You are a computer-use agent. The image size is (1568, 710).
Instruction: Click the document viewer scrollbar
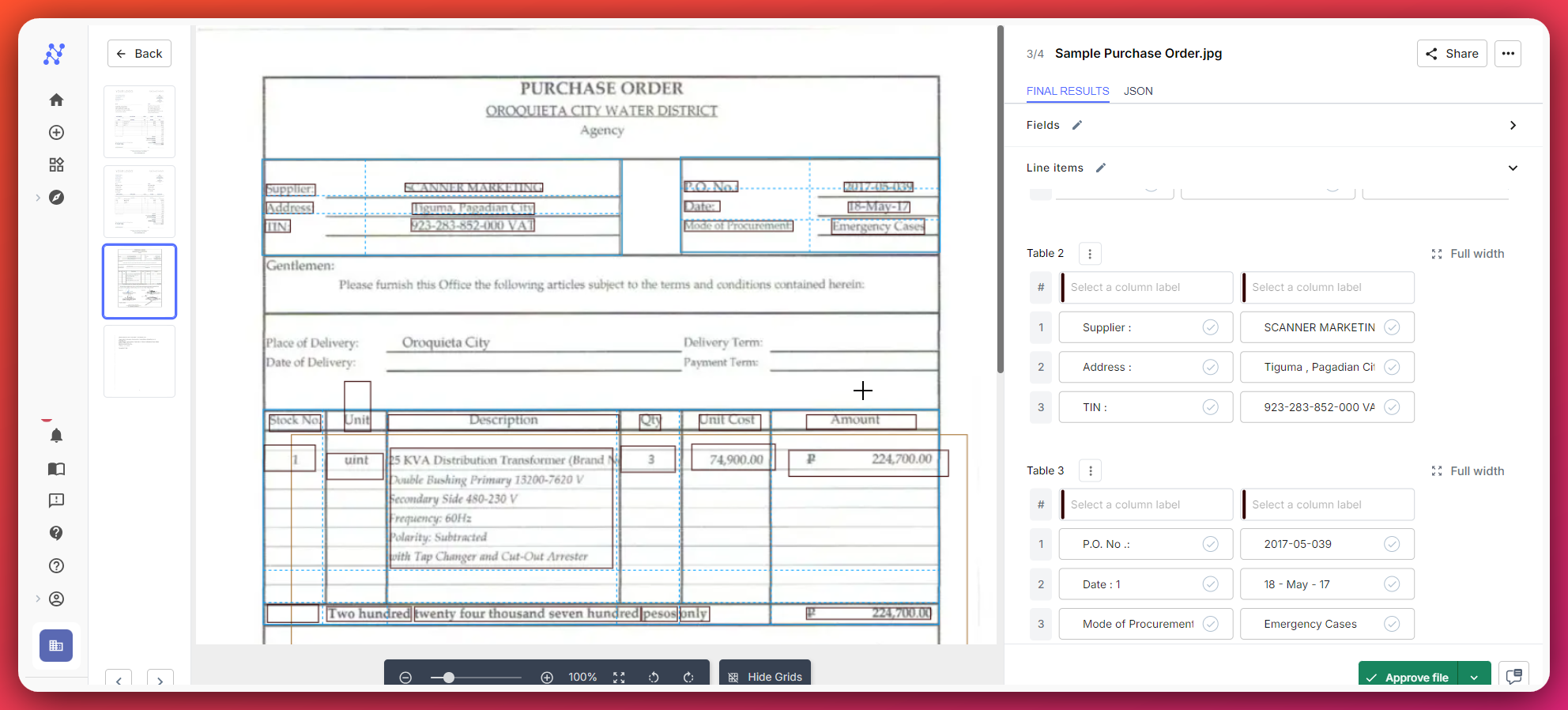[x=1000, y=199]
